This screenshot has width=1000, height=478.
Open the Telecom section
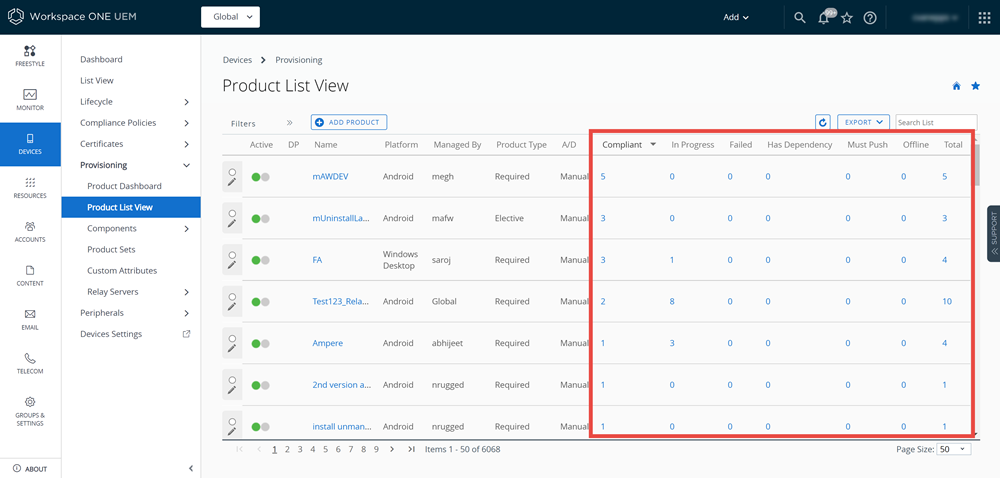click(30, 364)
